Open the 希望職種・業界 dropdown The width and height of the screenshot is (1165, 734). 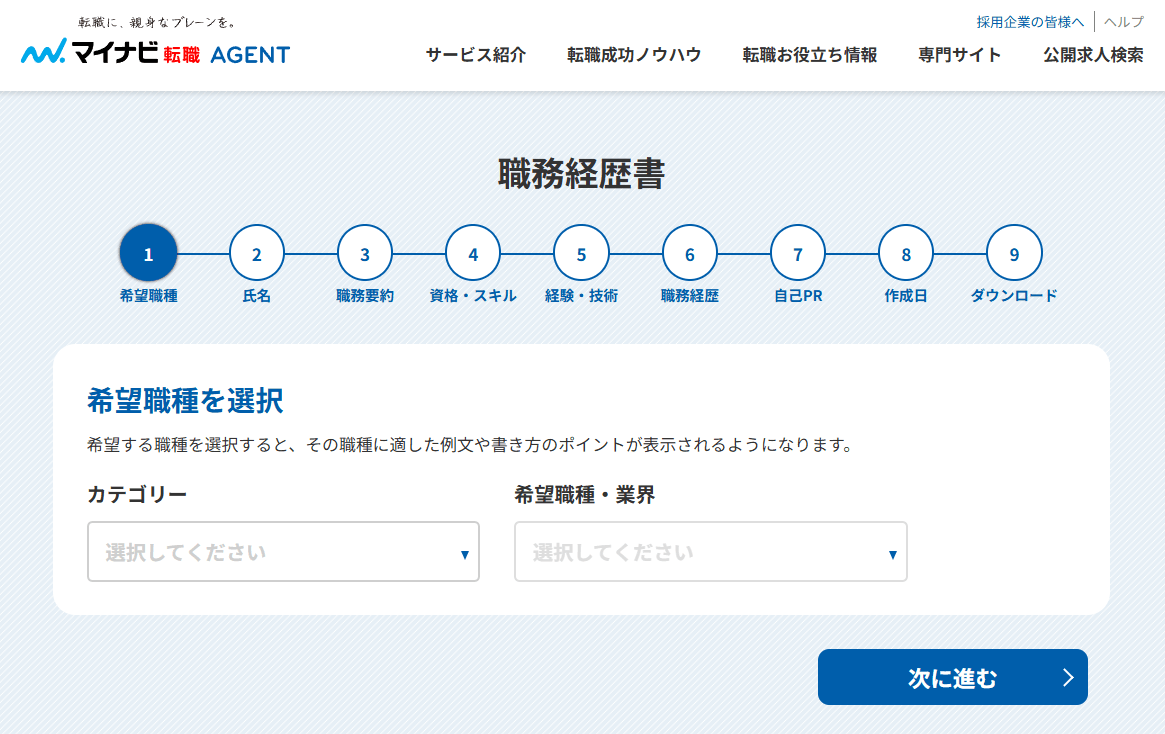710,551
